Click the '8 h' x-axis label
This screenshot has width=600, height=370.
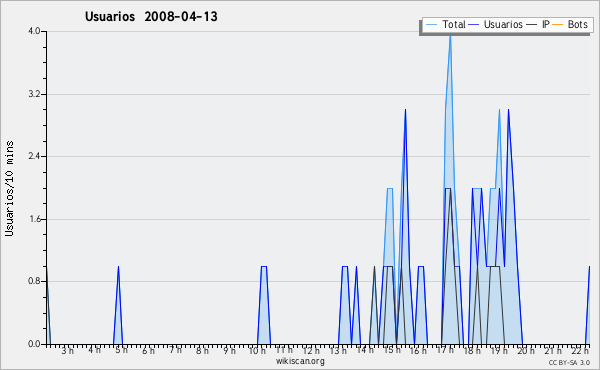coord(202,350)
